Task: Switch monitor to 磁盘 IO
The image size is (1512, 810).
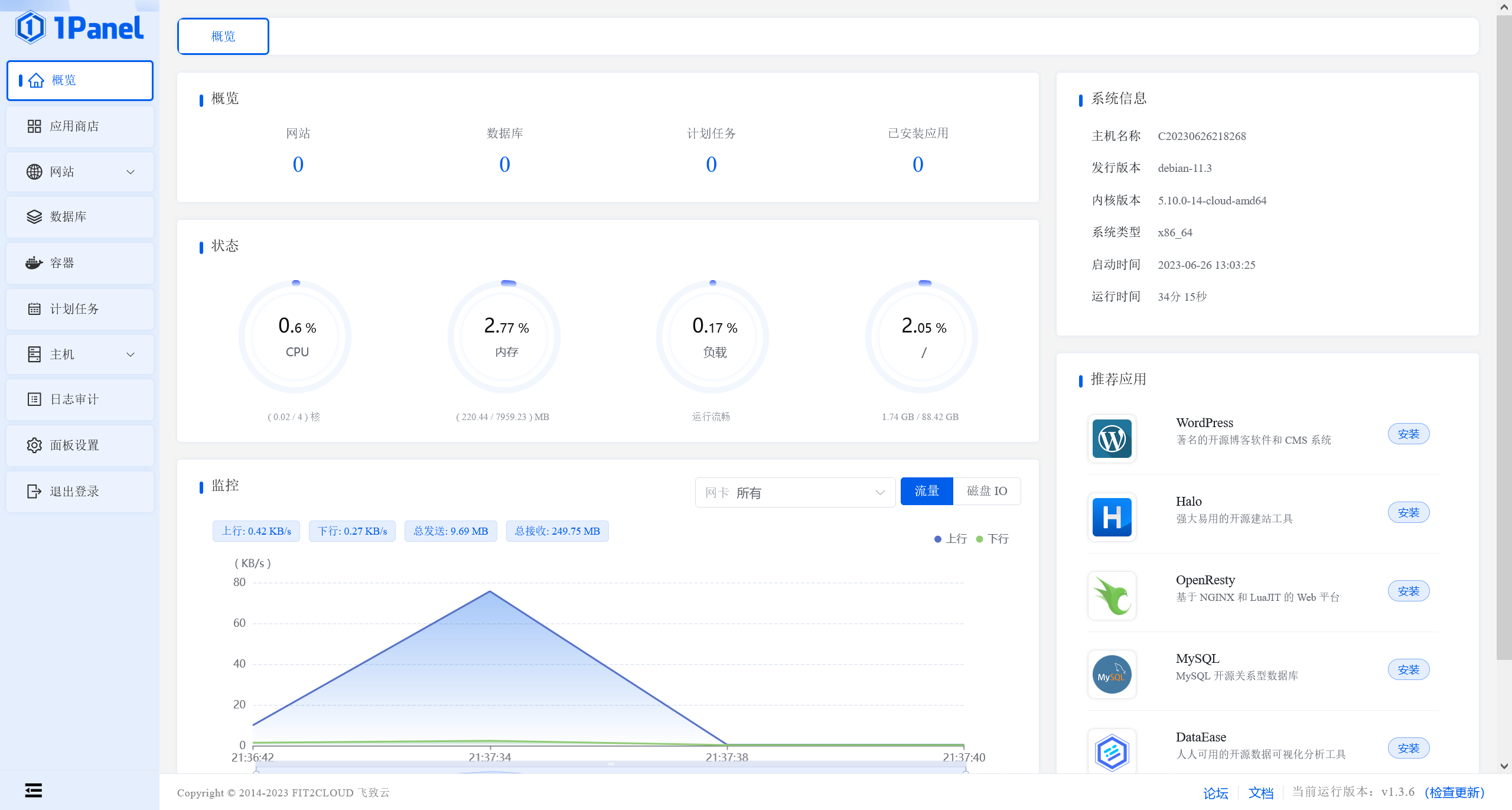Action: tap(987, 492)
